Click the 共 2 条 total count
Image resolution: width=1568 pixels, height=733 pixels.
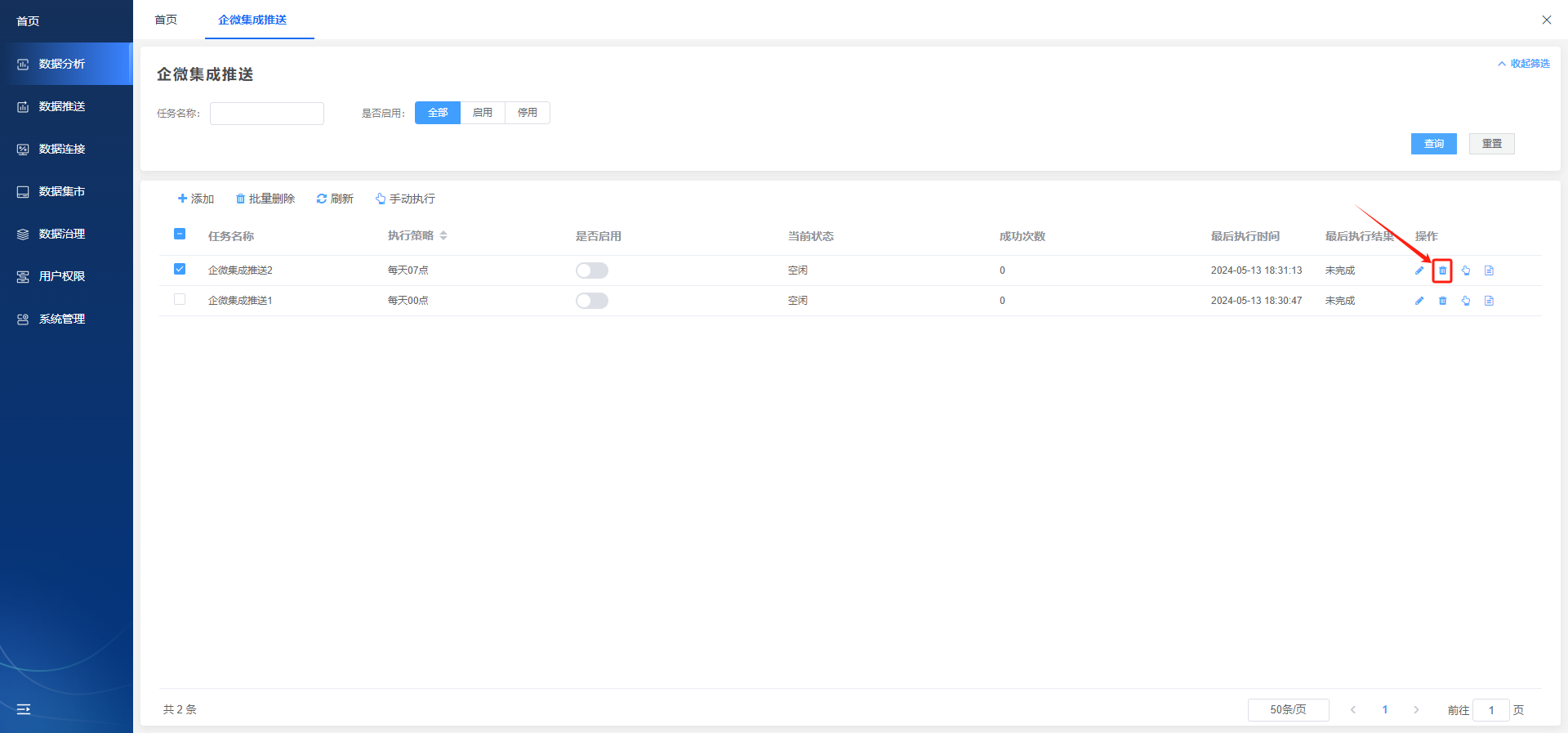tap(180, 709)
